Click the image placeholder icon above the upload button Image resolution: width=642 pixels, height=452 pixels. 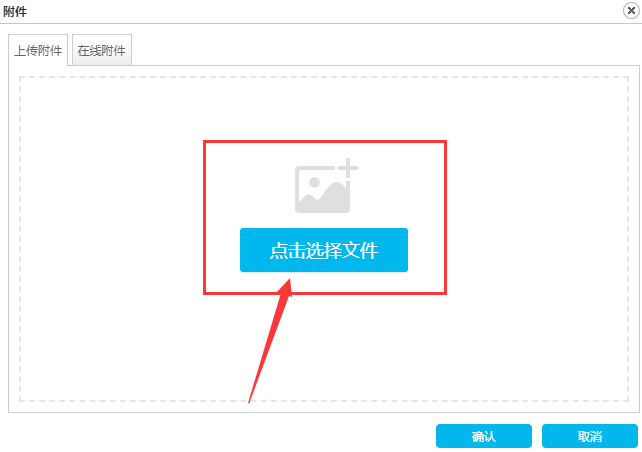pyautogui.click(x=326, y=185)
